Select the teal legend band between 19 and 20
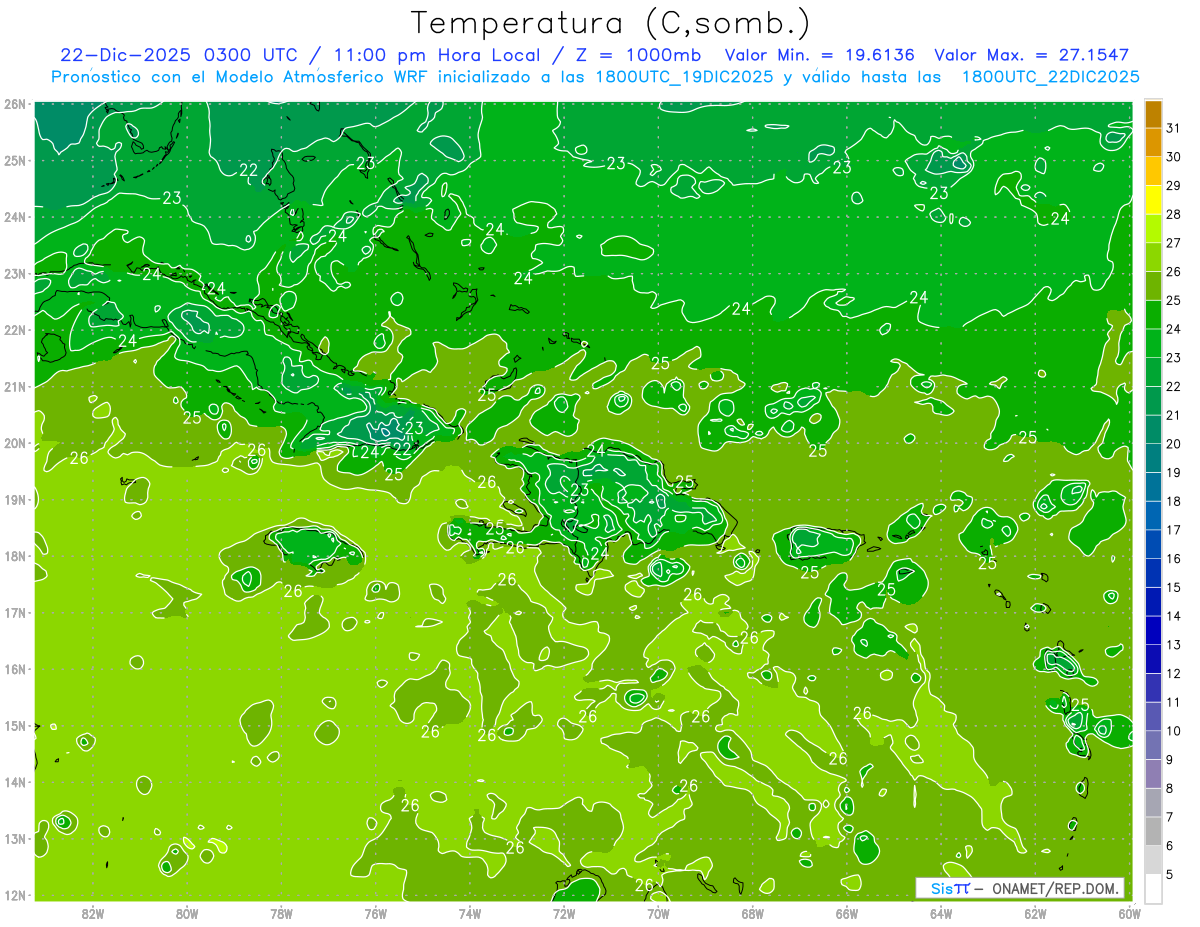Viewport: 1200px width, 927px height. [1153, 458]
